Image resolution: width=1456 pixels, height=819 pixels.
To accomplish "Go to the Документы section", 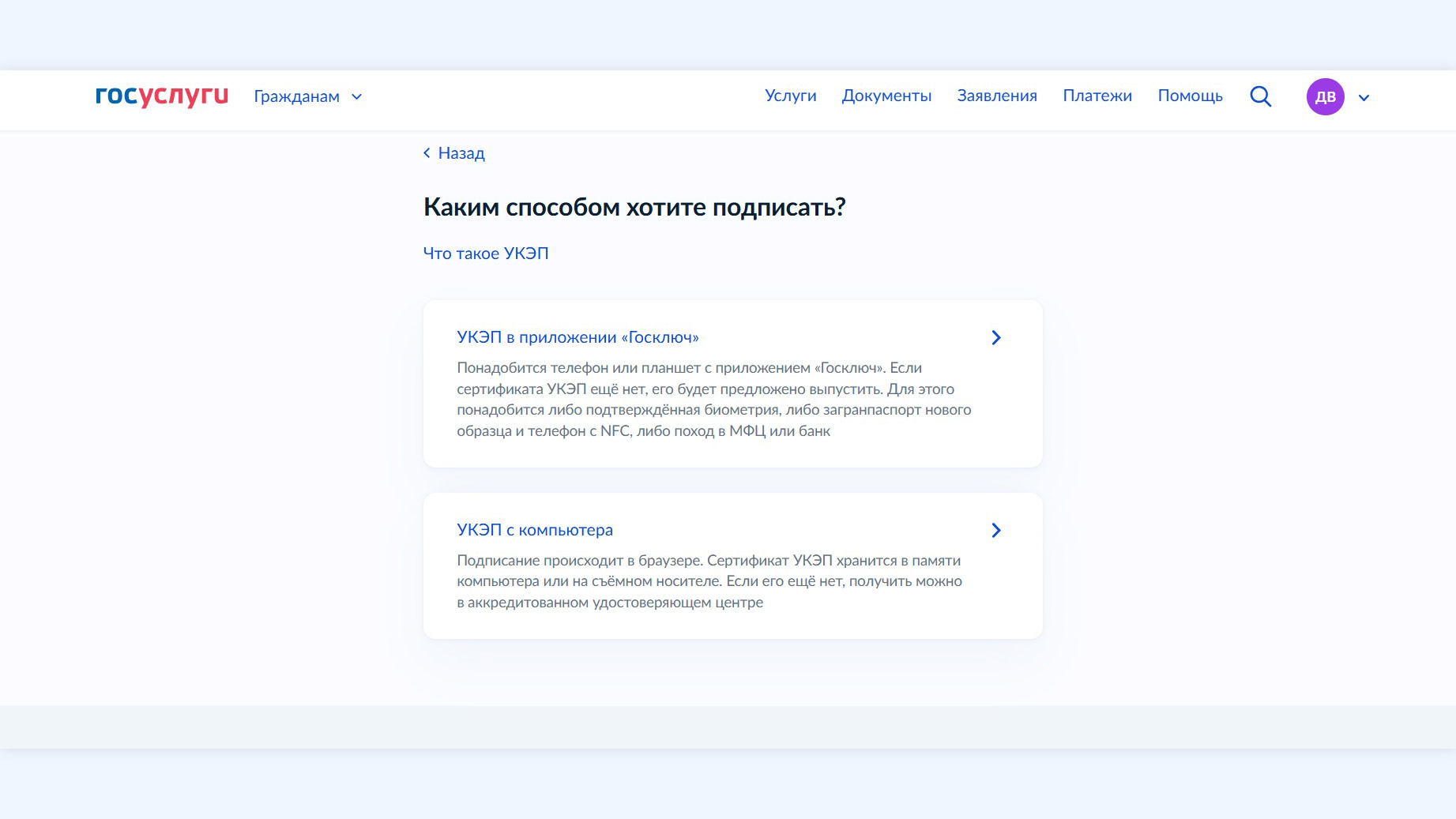I will pos(886,96).
